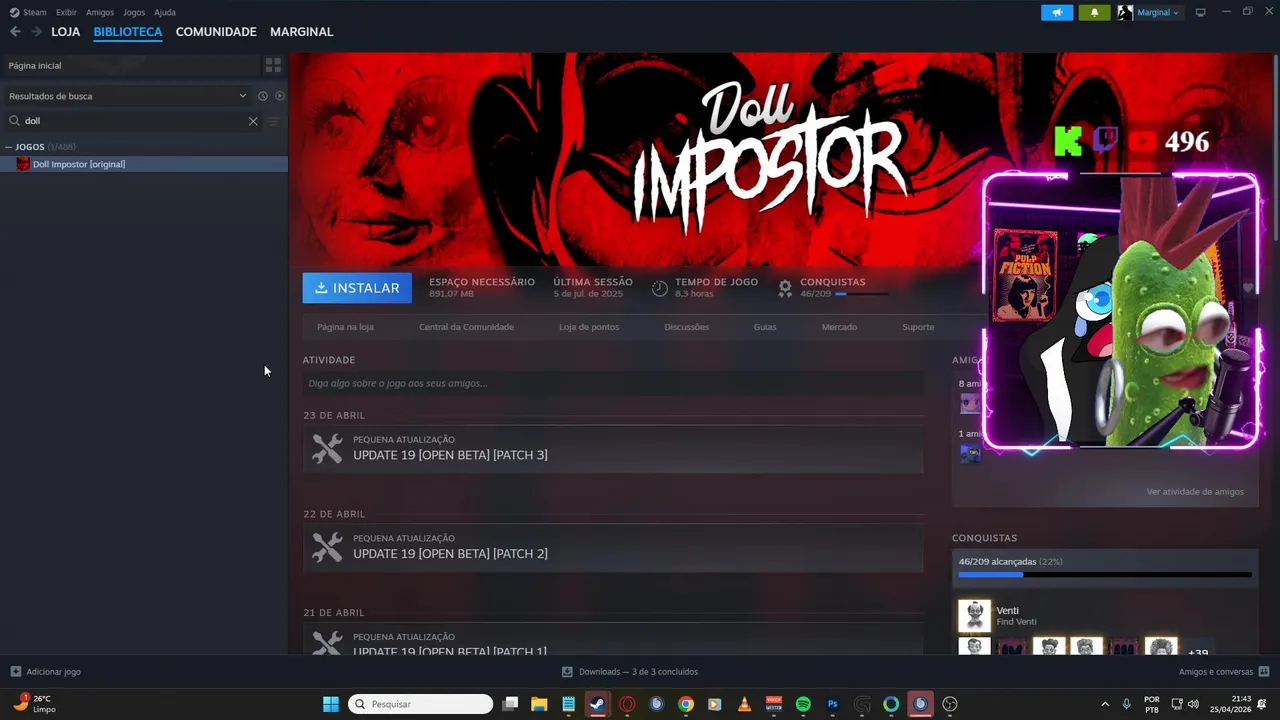This screenshot has height=720, width=1280.
Task: Show recent games clock filter
Action: click(263, 96)
